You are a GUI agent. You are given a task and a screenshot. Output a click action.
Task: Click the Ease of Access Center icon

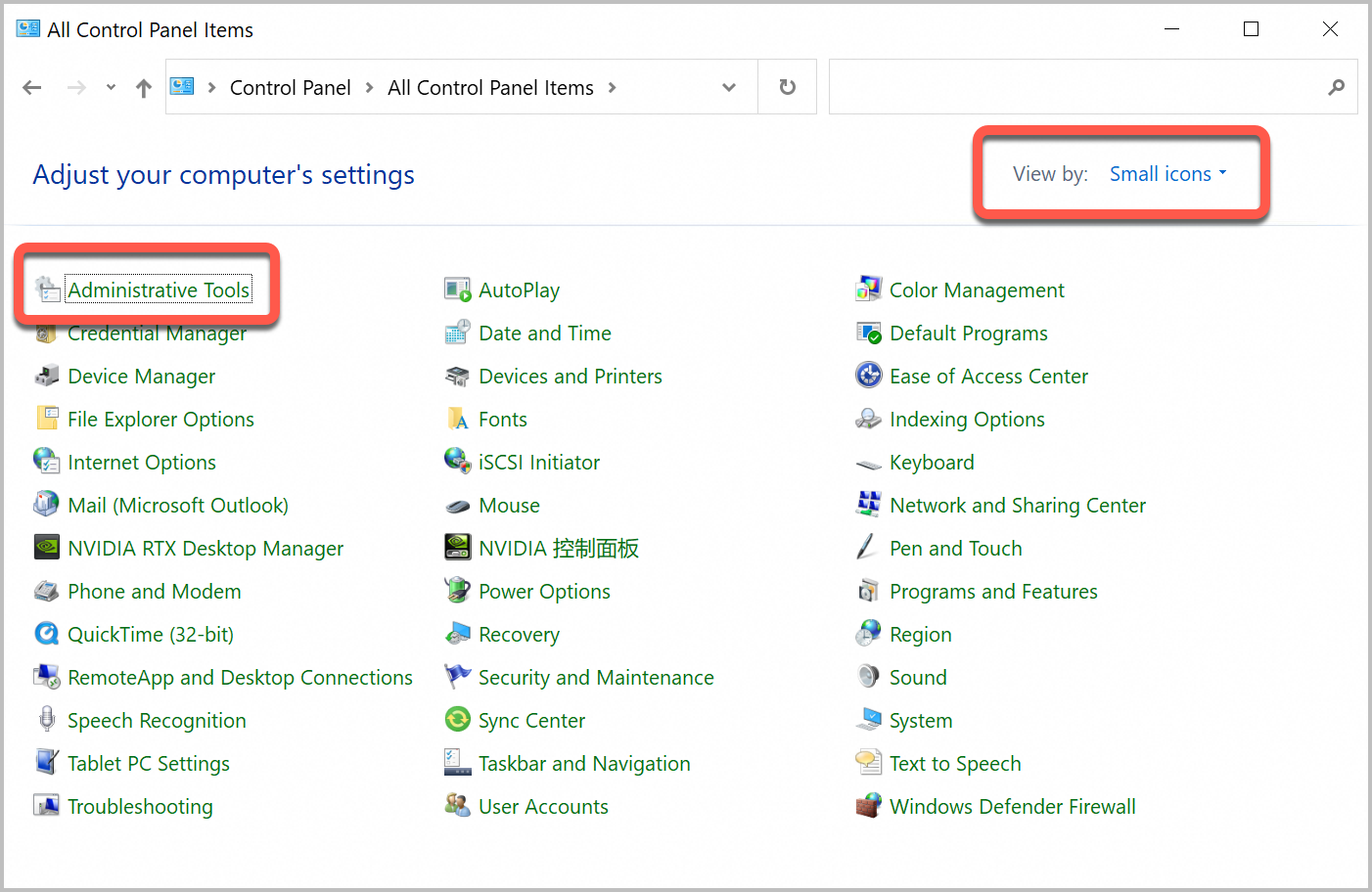point(869,376)
